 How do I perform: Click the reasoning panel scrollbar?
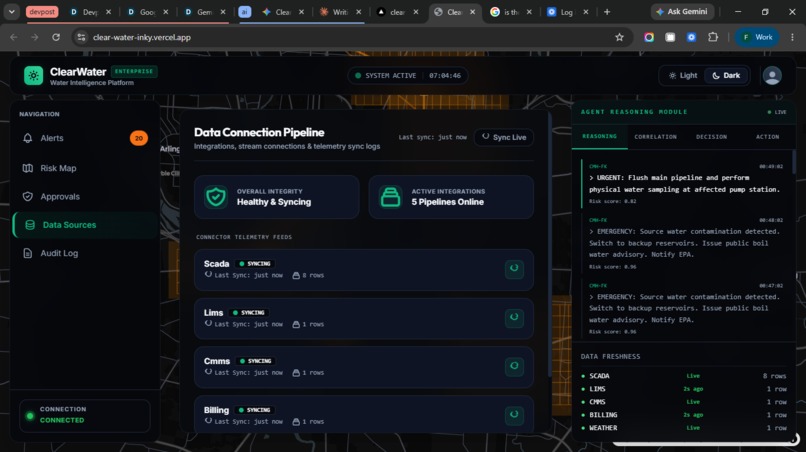coord(794,163)
